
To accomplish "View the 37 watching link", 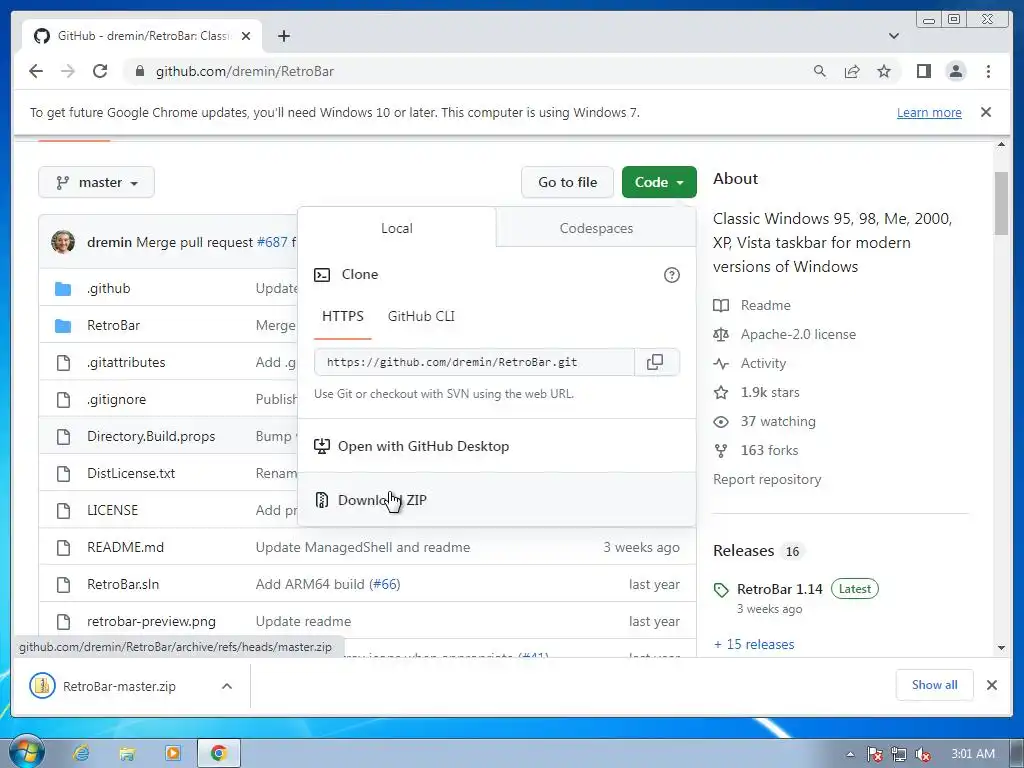I will click(778, 422).
